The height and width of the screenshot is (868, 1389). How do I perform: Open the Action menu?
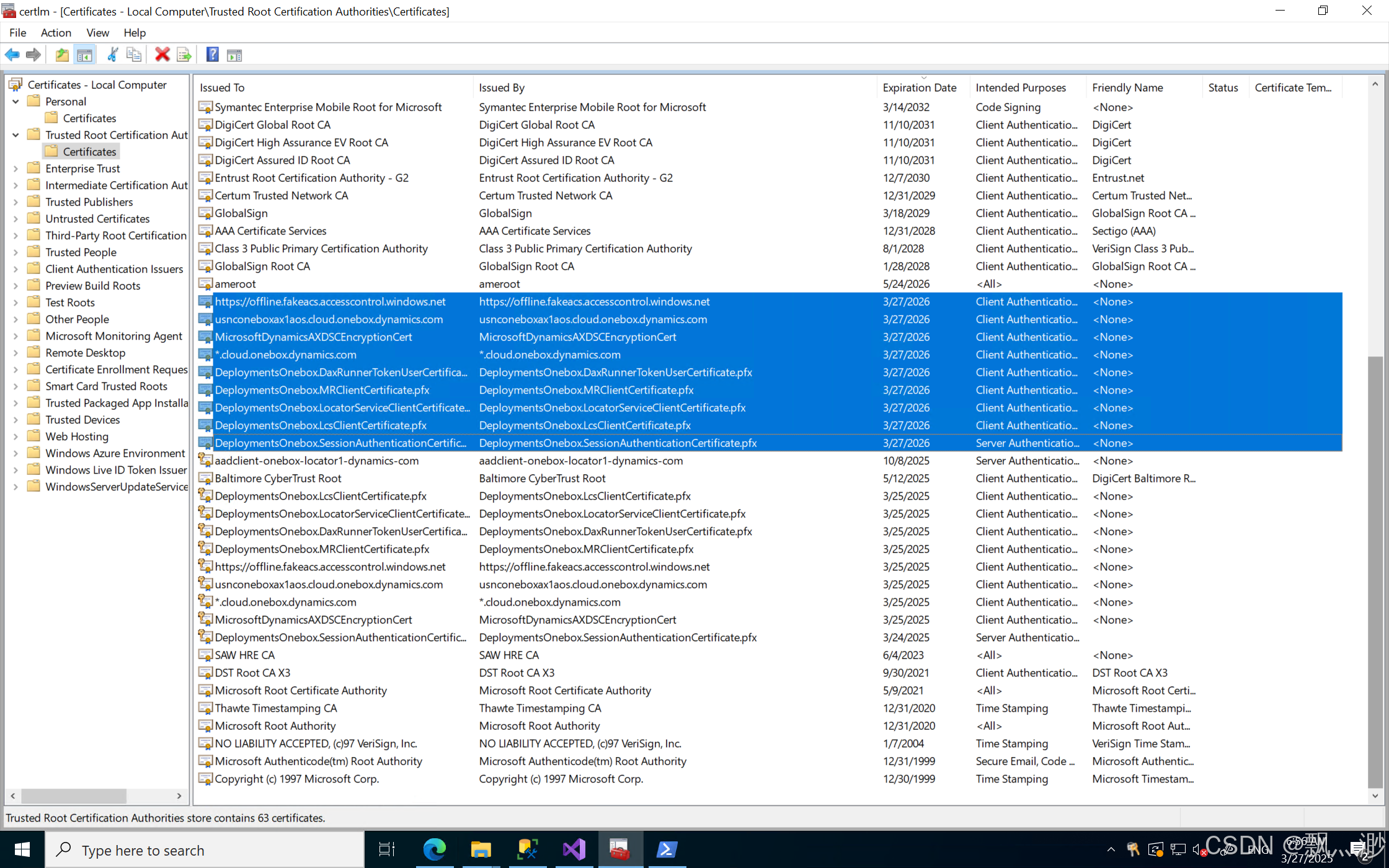pos(56,32)
